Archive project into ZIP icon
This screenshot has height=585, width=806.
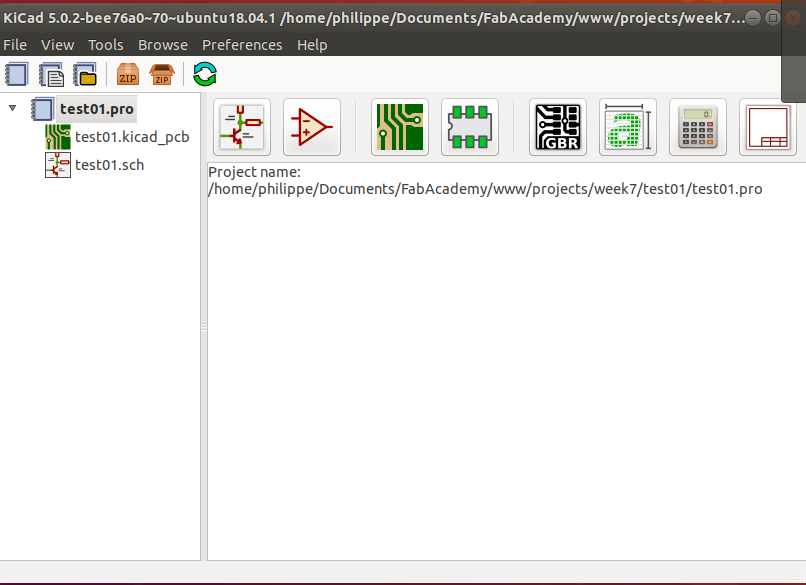pyautogui.click(x=127, y=75)
